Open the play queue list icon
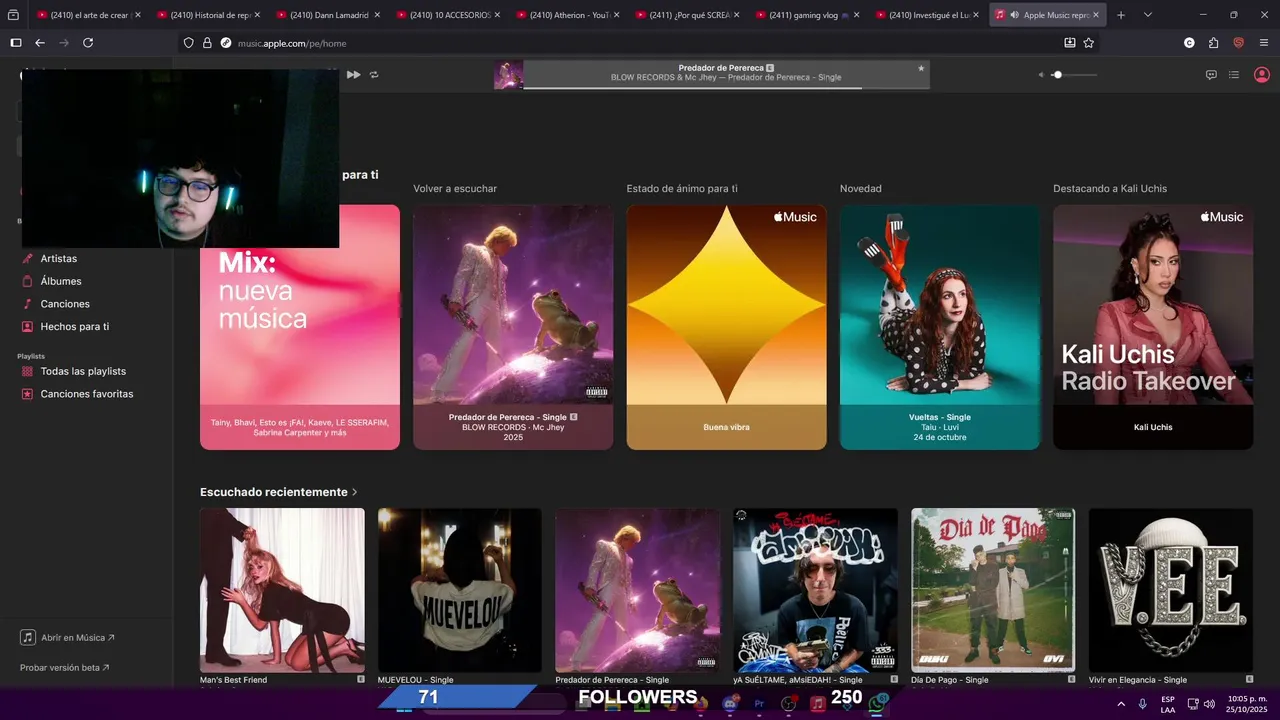Viewport: 1280px width, 720px height. point(1234,75)
